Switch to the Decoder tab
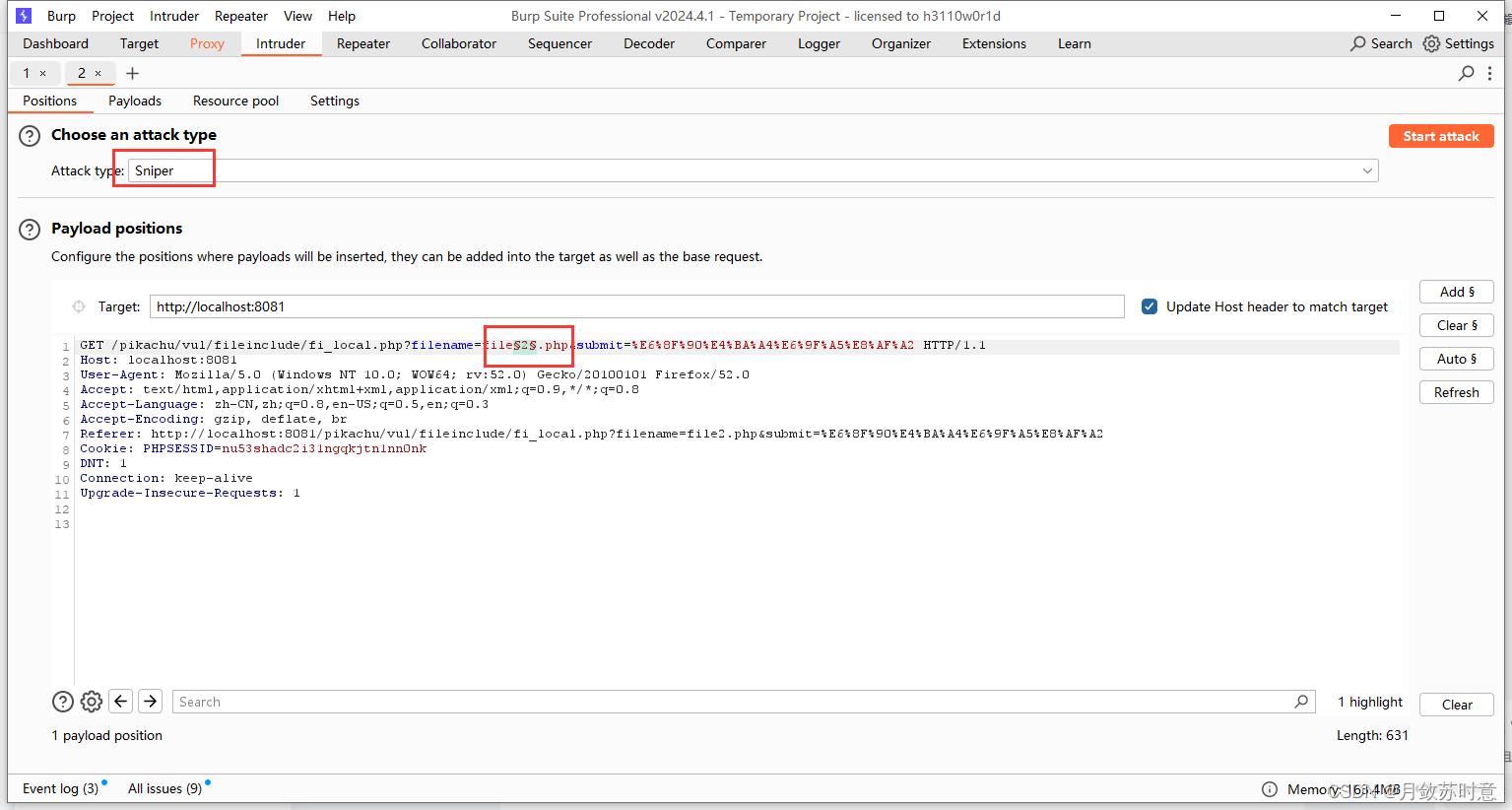The height and width of the screenshot is (810, 1512). point(649,43)
